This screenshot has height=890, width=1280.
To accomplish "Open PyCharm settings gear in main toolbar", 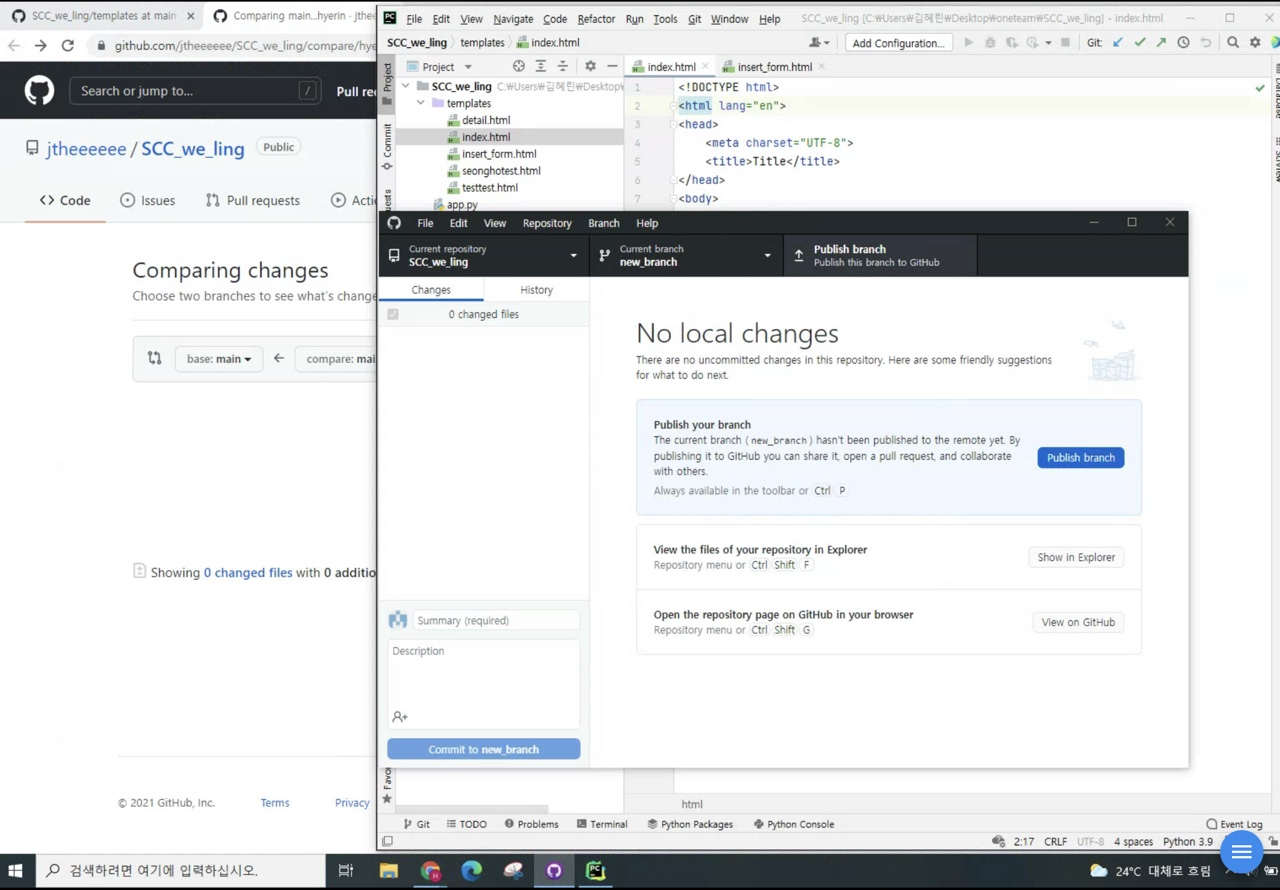I will pyautogui.click(x=1255, y=43).
